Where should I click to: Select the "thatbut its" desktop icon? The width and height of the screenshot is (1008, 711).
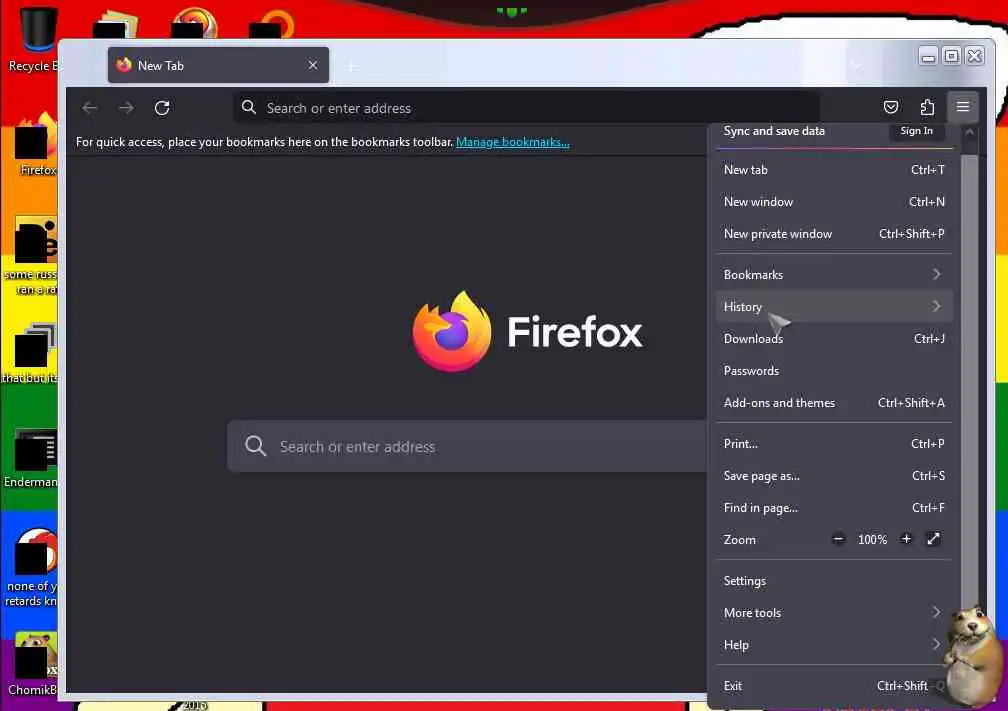tap(32, 354)
